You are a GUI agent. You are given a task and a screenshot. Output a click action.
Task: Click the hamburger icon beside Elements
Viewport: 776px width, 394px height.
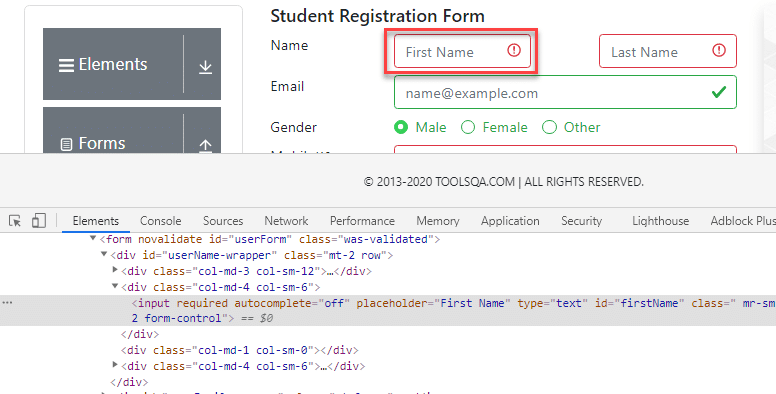click(66, 65)
